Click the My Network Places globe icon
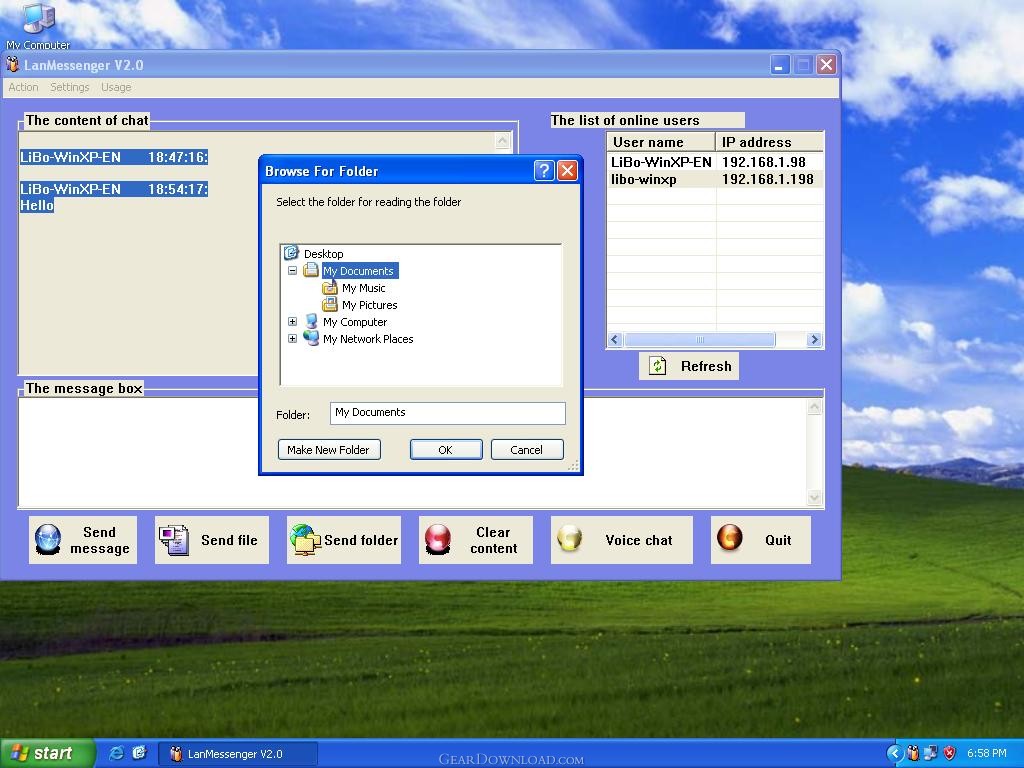Screen dimensions: 1024x768 point(311,338)
